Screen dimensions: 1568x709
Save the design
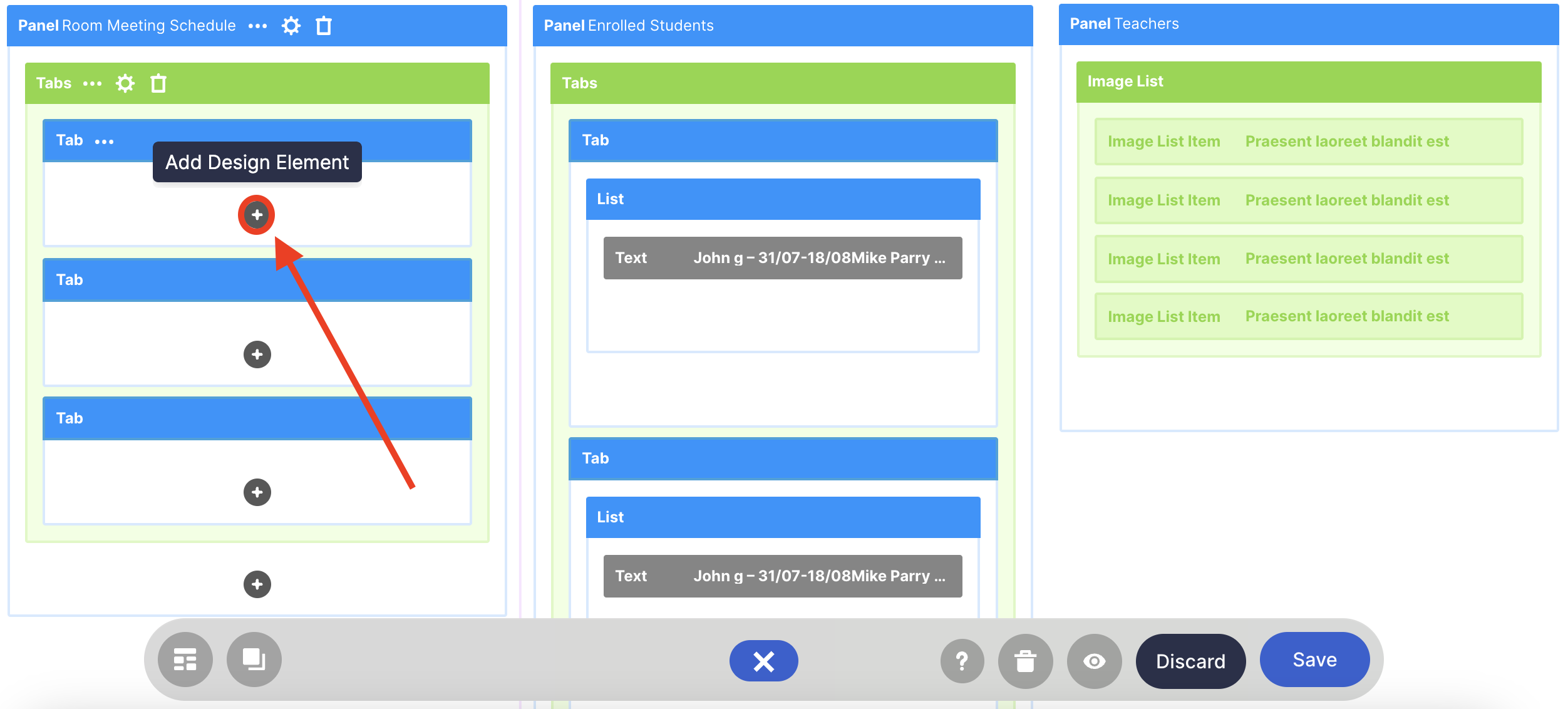pos(1314,660)
